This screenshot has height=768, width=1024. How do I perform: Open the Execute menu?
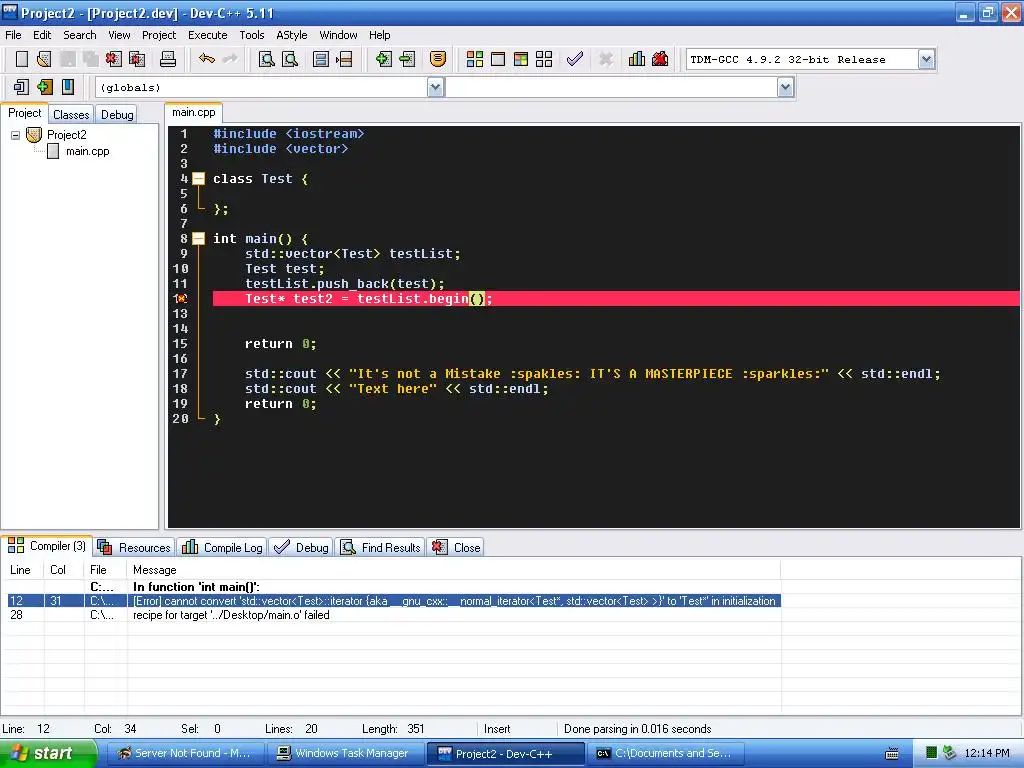pyautogui.click(x=208, y=35)
